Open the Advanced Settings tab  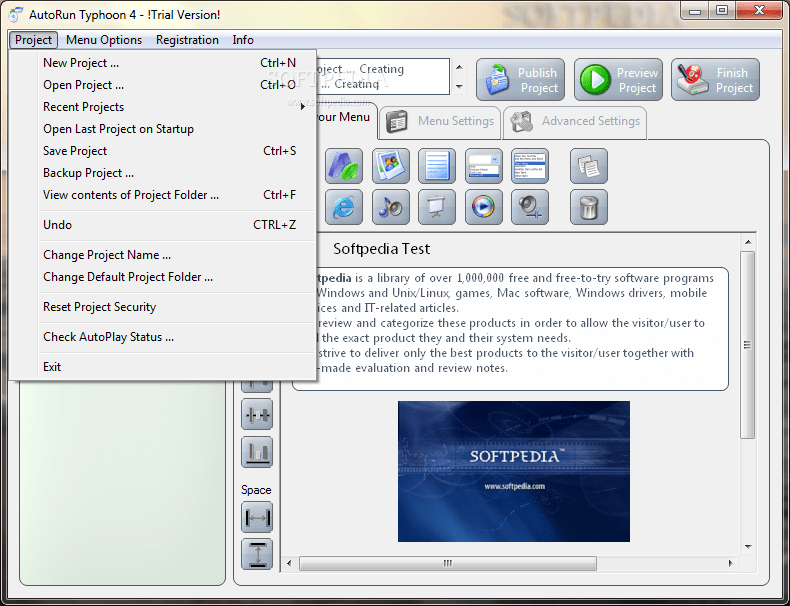tap(575, 121)
